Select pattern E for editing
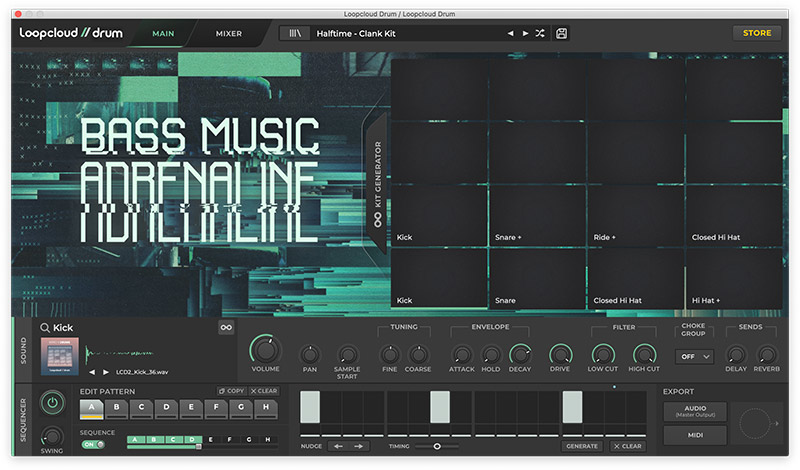This screenshot has width=800, height=470. [x=191, y=409]
